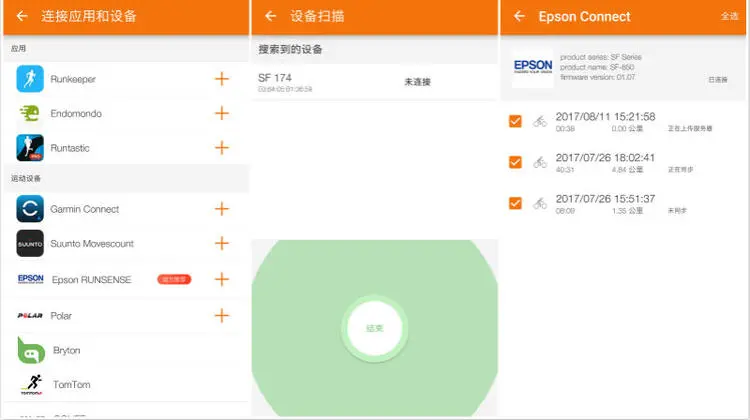The image size is (750, 420).
Task: Add the Polar connection with plus
Action: [221, 316]
